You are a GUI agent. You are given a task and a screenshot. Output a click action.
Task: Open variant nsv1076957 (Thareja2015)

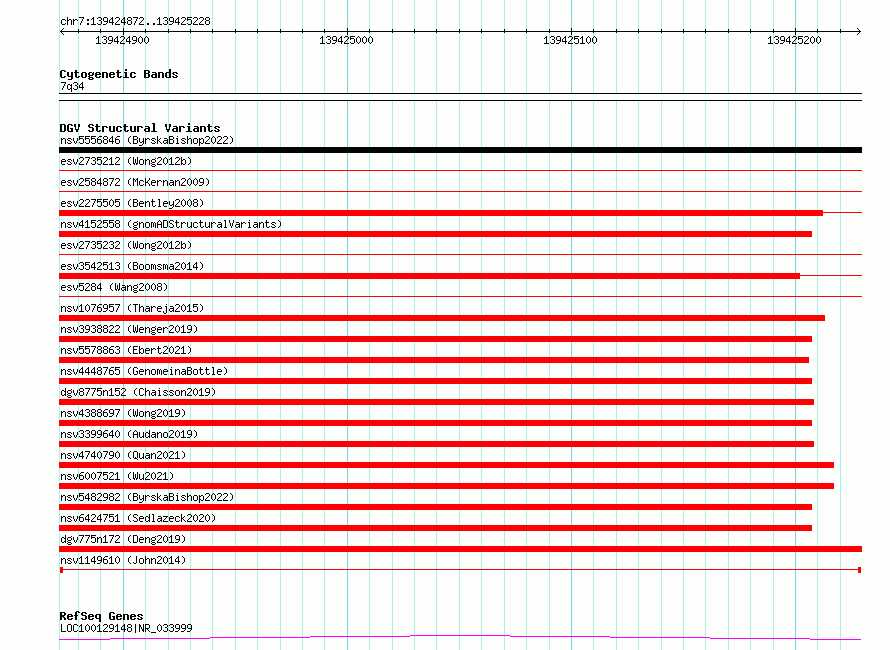point(132,308)
